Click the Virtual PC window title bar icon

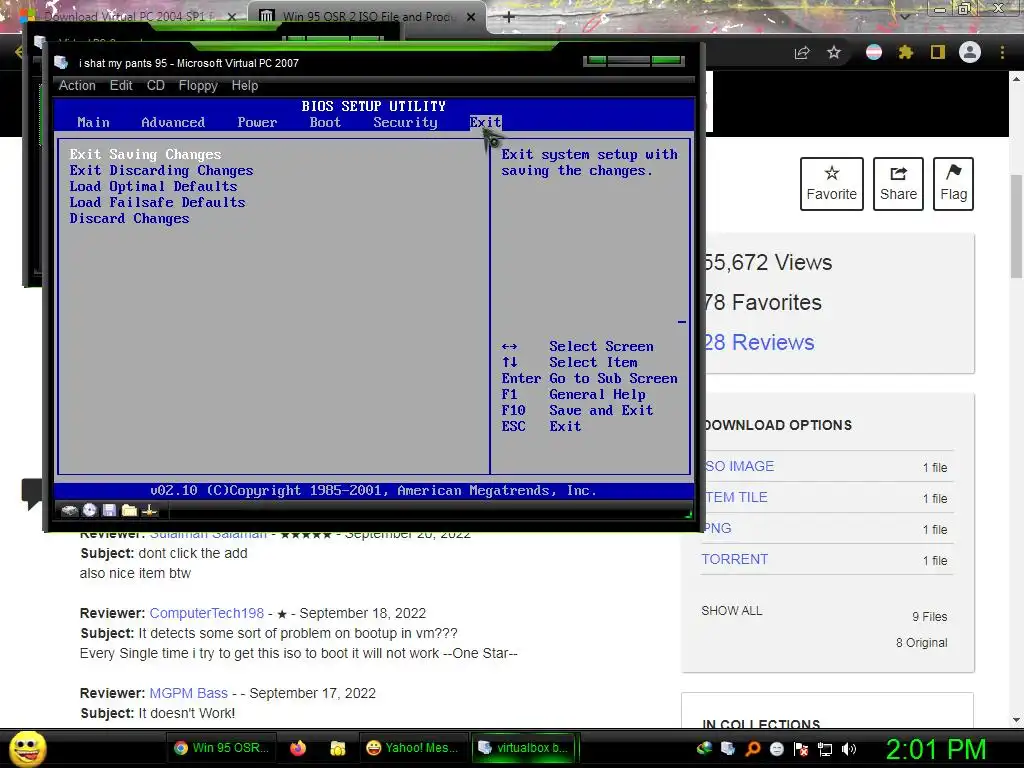(x=61, y=63)
